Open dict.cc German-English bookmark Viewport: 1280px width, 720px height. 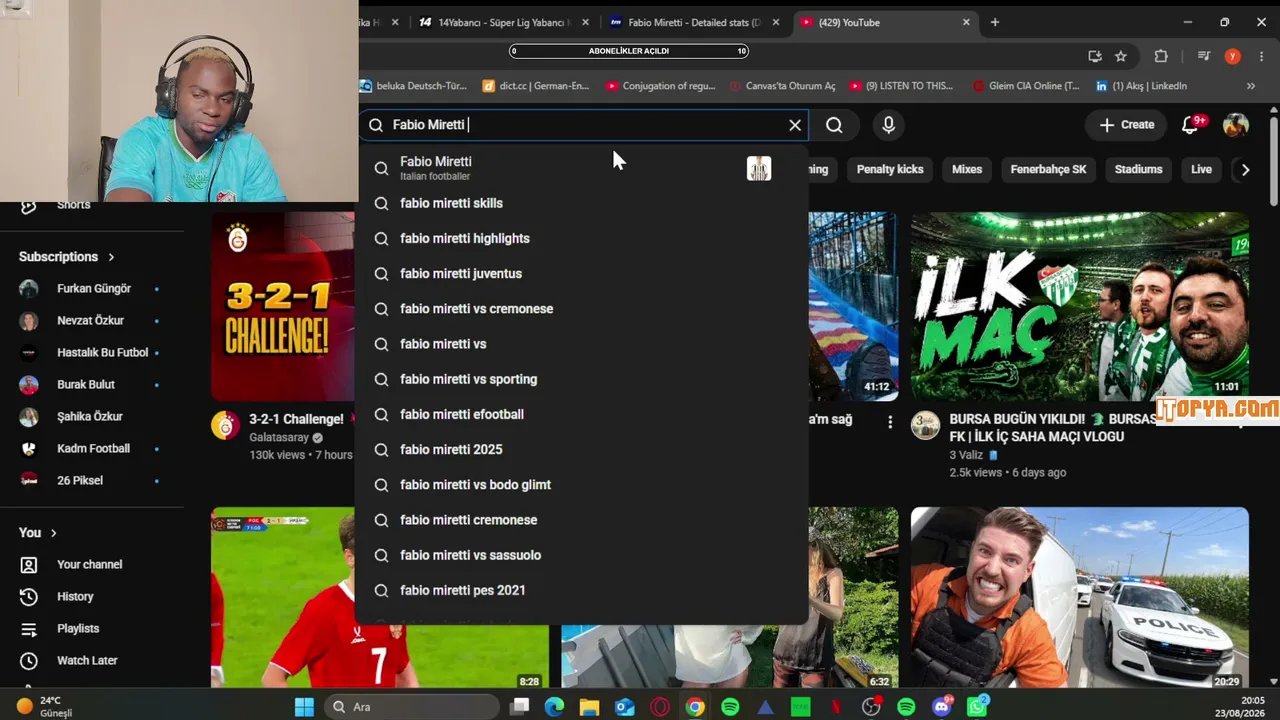point(536,86)
